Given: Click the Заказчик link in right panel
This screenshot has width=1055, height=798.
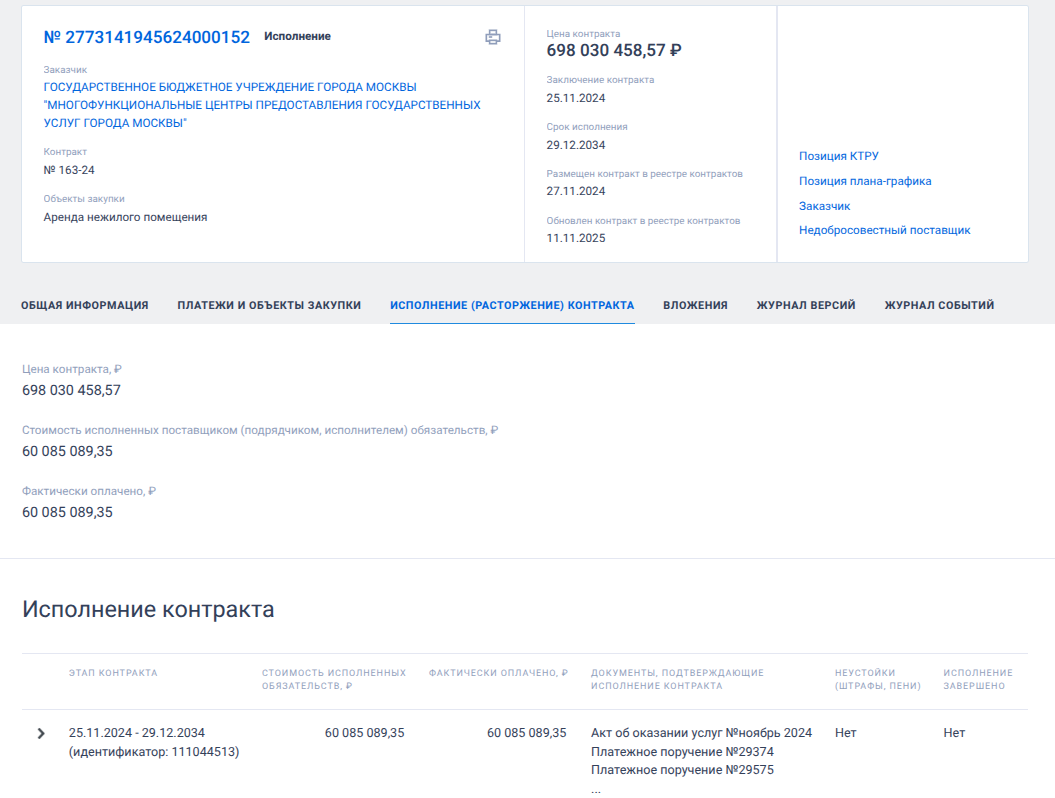Looking at the screenshot, I should coord(824,206).
